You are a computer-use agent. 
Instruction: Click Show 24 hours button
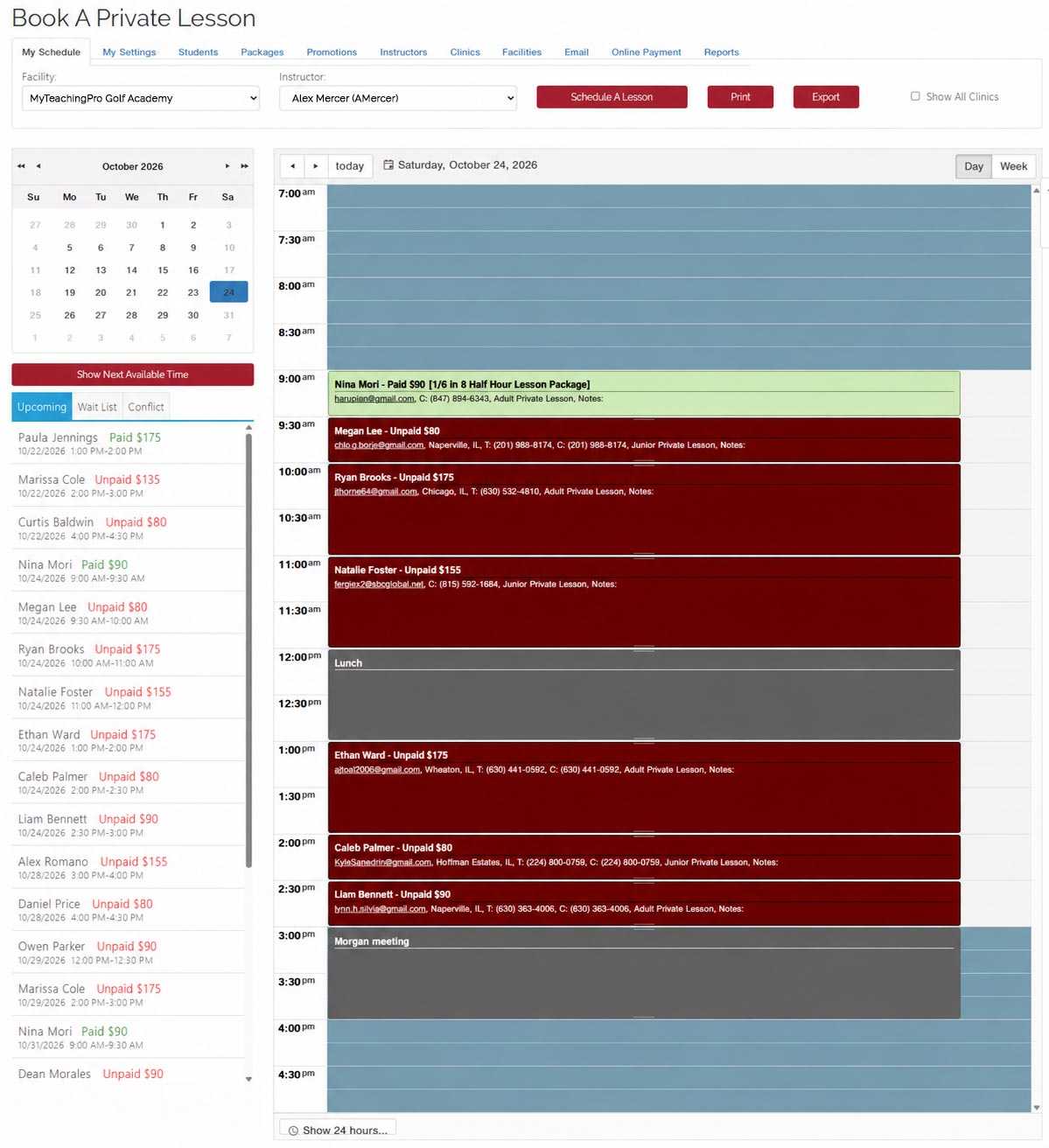click(338, 1130)
